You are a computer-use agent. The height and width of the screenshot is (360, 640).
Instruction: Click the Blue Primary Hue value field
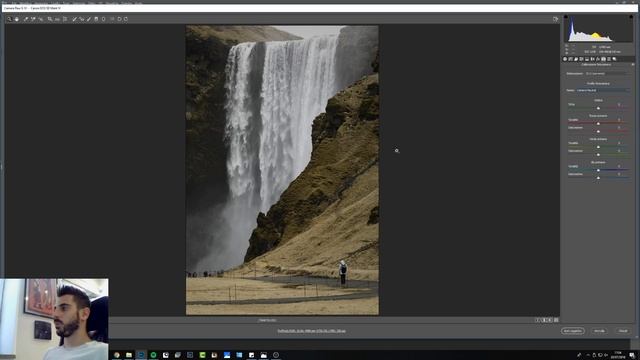pyautogui.click(x=619, y=166)
